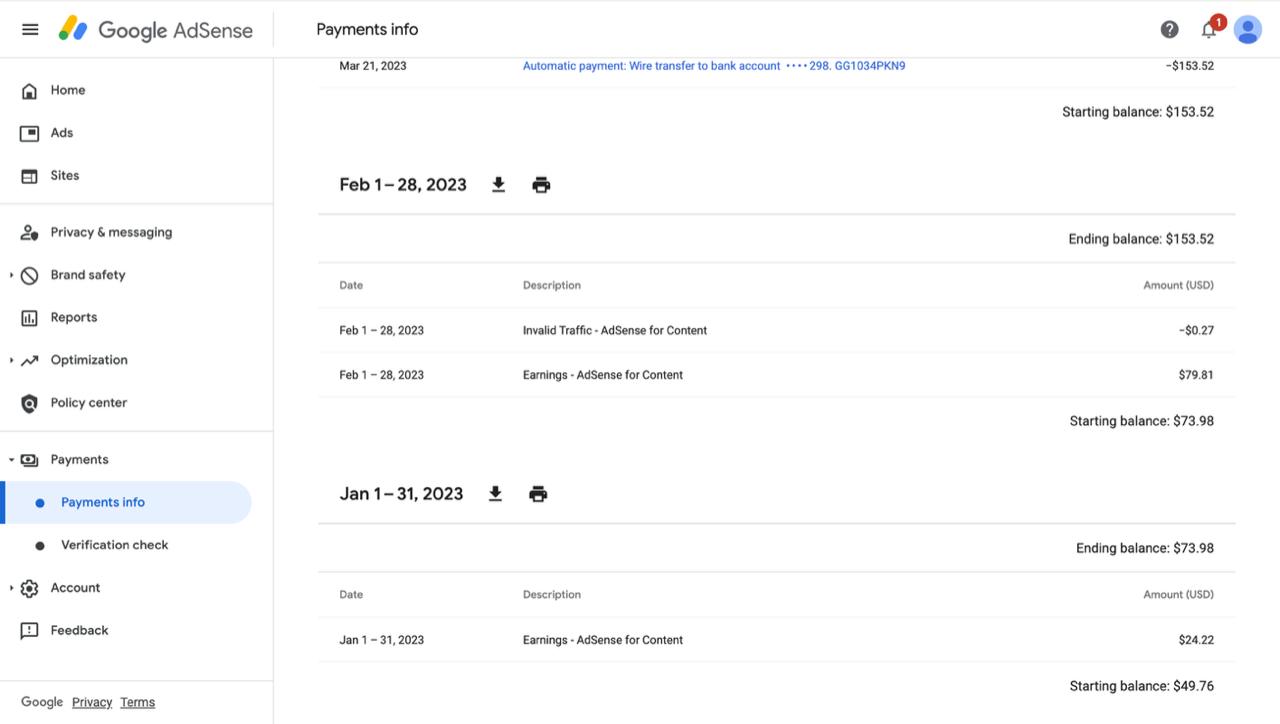The image size is (1280, 724).
Task: Click Ending balance: $73.98 text
Action: [x=1145, y=548]
